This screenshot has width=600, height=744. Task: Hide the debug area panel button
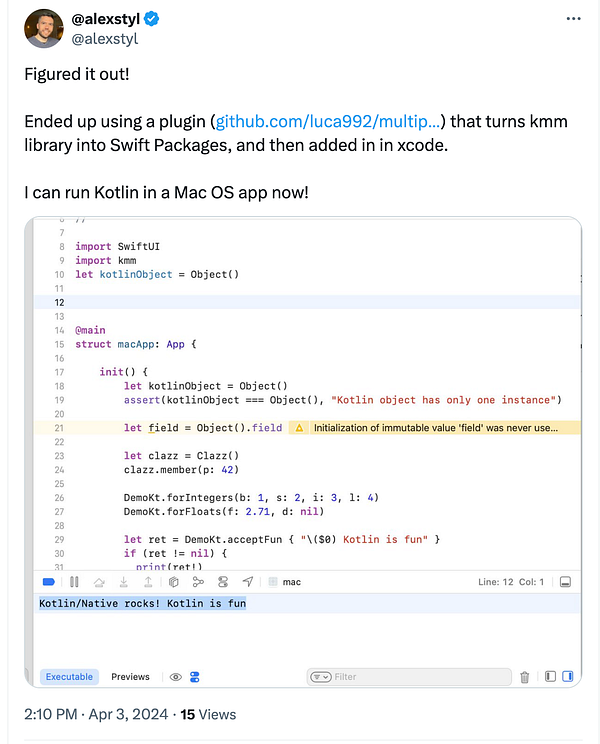point(565,582)
